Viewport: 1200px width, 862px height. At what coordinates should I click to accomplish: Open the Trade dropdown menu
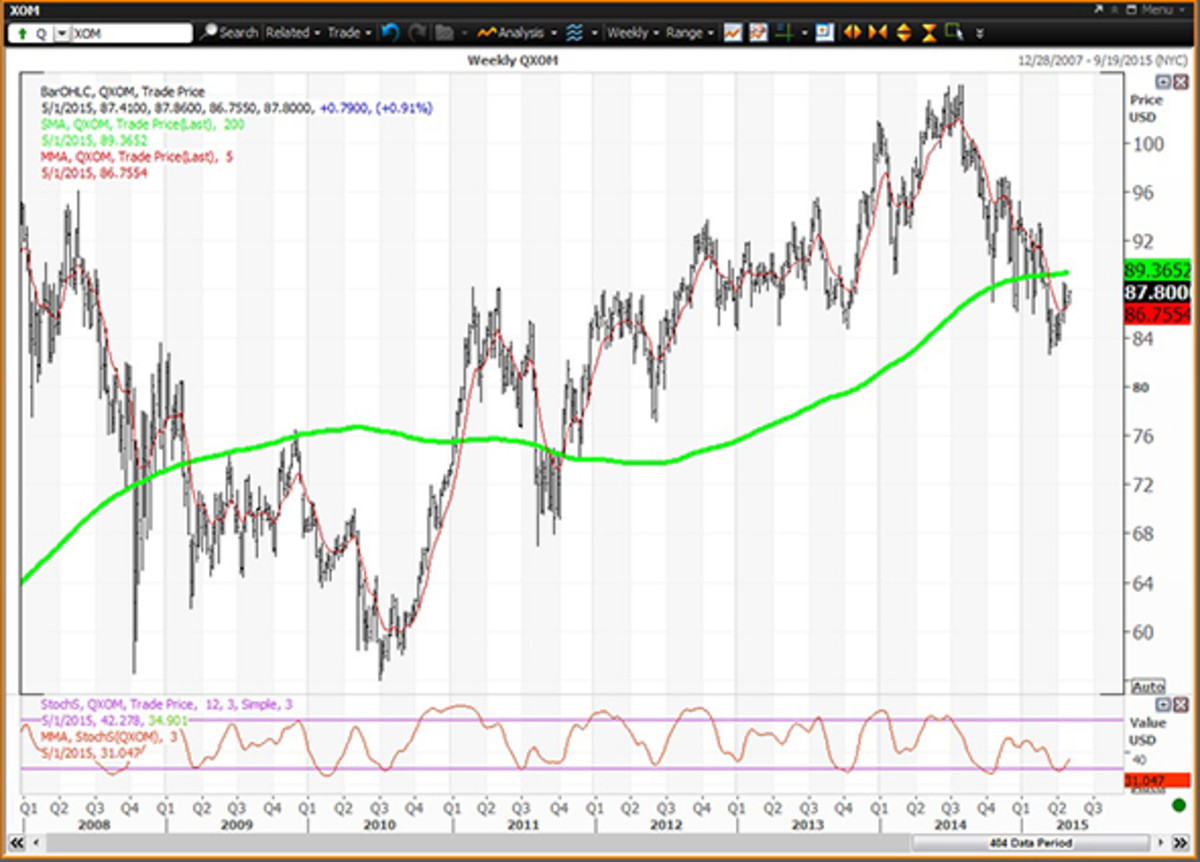pos(348,33)
